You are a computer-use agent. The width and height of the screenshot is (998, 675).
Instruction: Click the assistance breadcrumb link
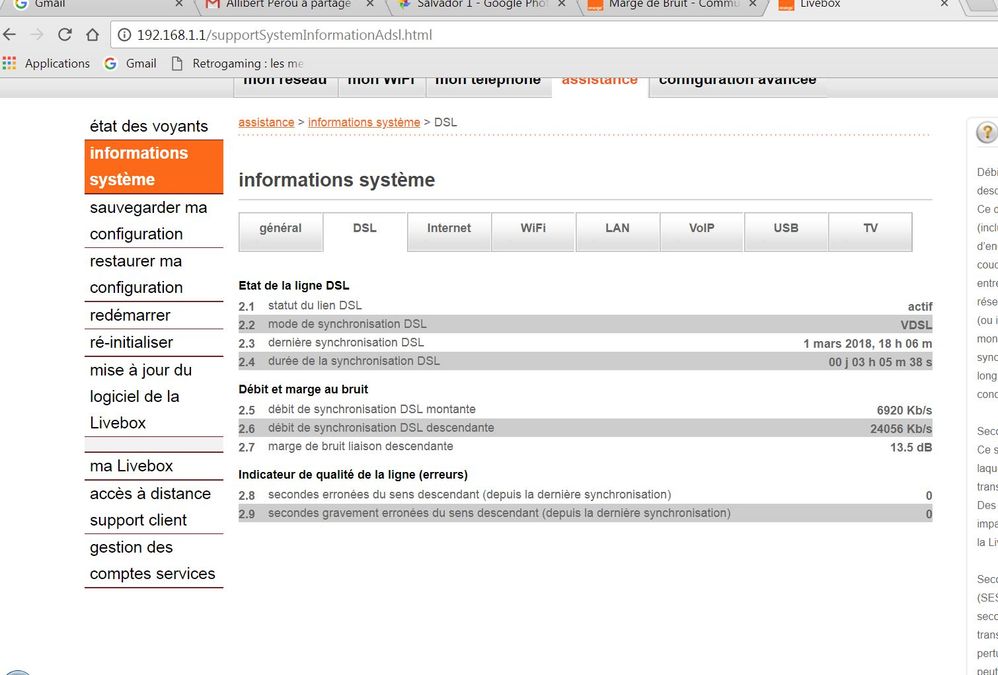265,122
